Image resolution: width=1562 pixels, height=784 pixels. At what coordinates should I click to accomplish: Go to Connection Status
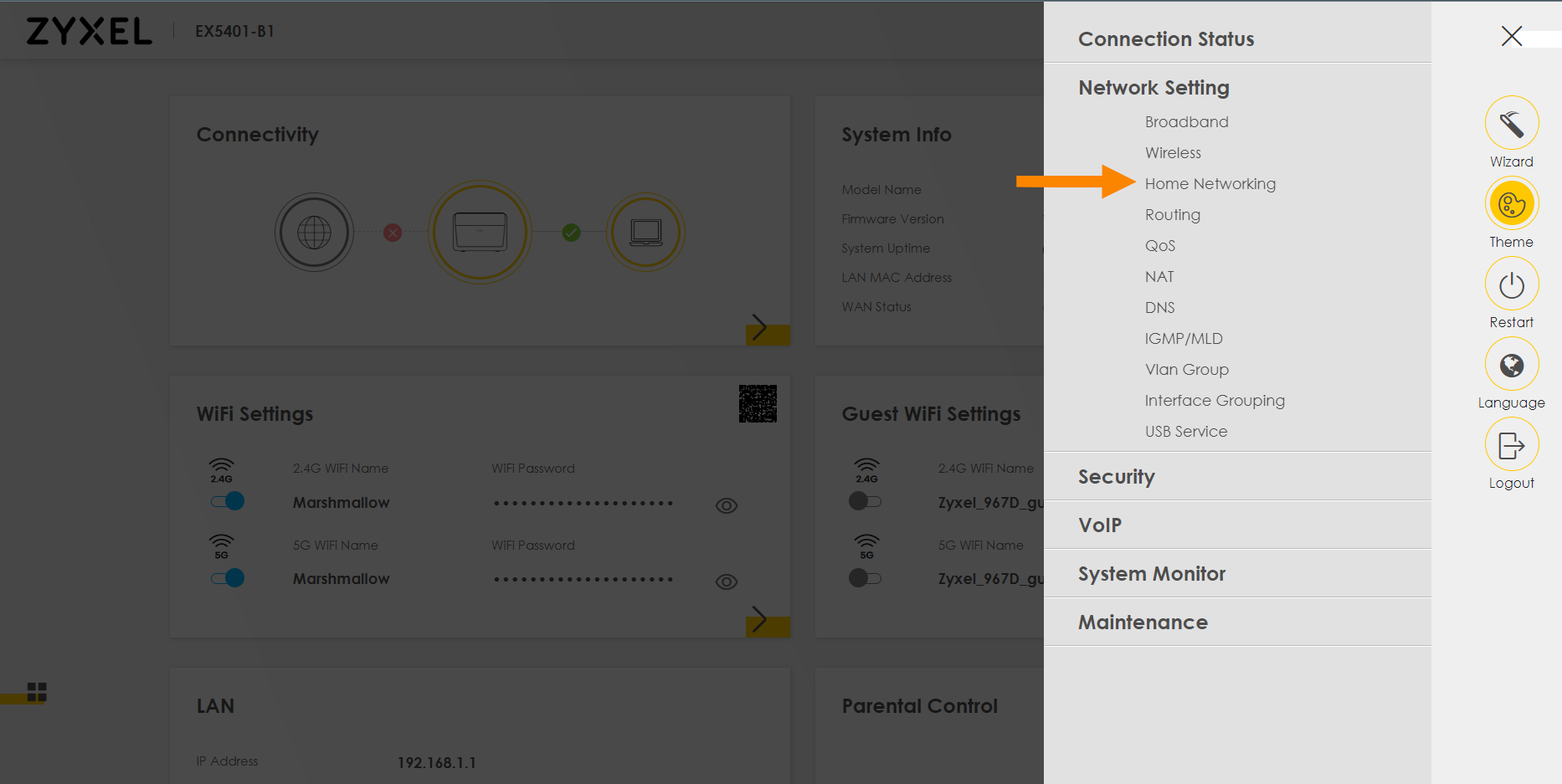click(x=1166, y=38)
